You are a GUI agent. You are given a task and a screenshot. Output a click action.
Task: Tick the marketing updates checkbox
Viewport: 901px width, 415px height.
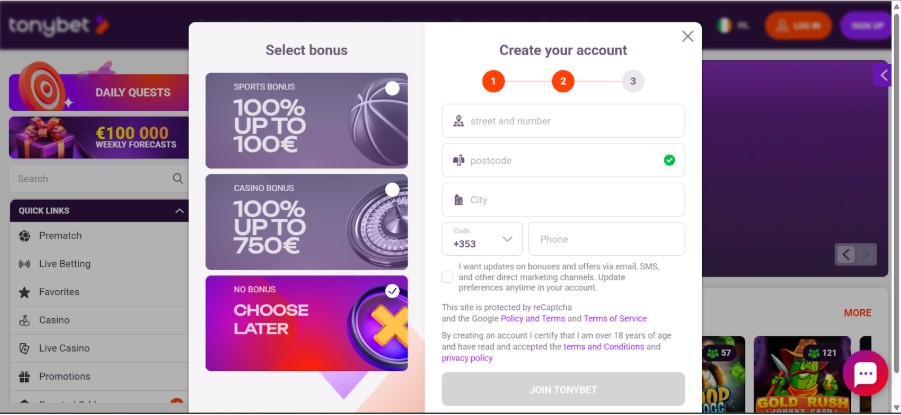coord(447,277)
